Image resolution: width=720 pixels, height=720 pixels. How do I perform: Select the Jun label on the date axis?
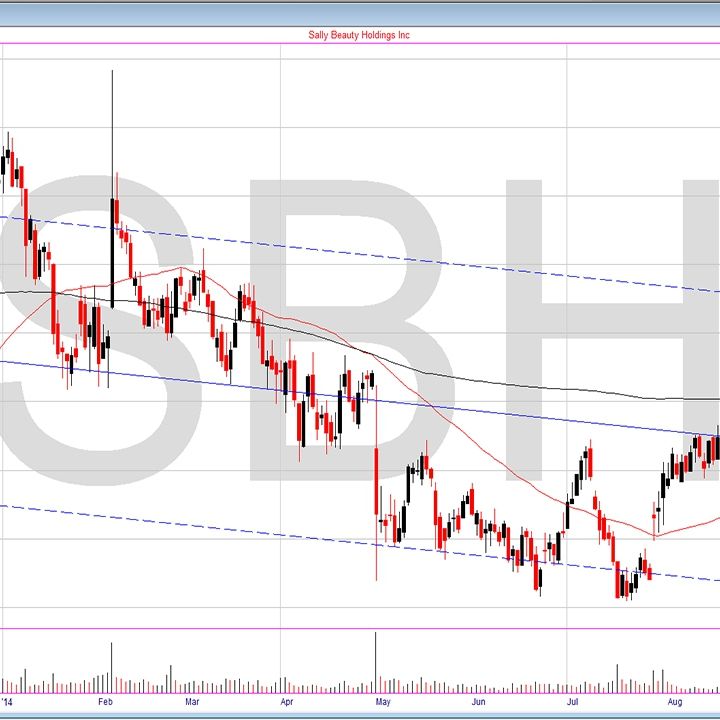pyautogui.click(x=479, y=703)
